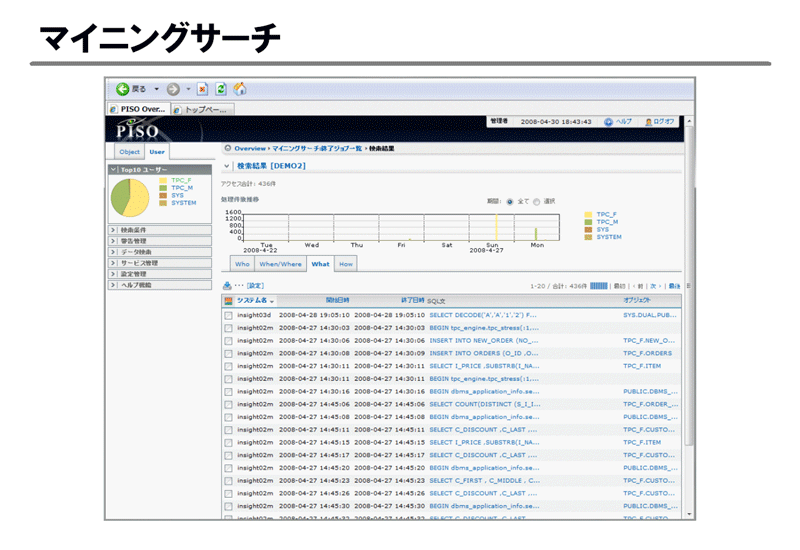
Task: Open the Overview breadcrumb link
Action: click(x=249, y=148)
